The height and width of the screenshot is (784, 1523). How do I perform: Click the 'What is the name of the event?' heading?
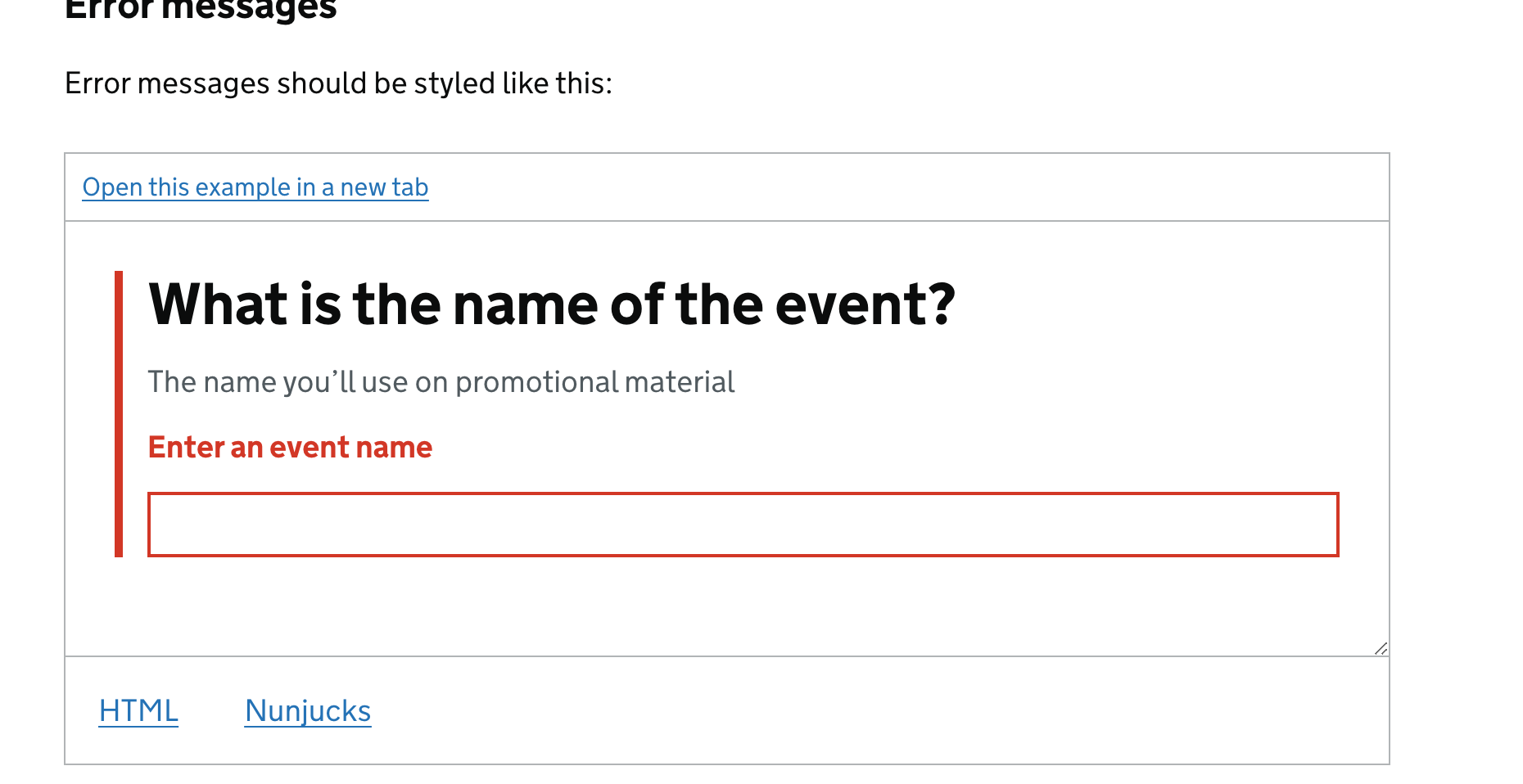554,304
